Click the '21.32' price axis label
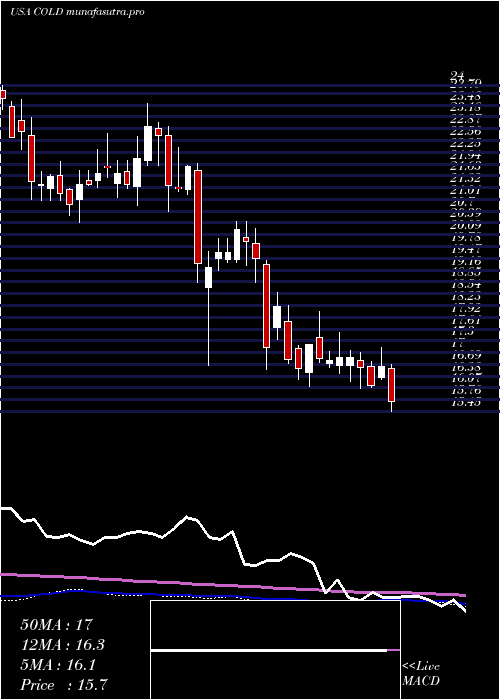The image size is (500, 700). (466, 179)
